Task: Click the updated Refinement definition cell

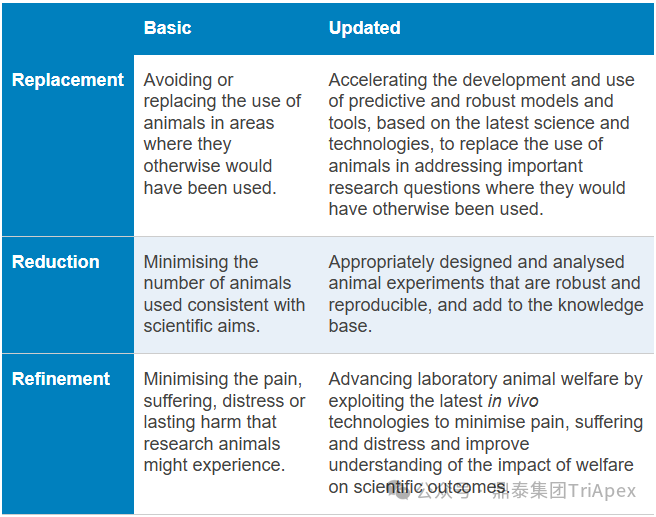Action: tap(485, 433)
